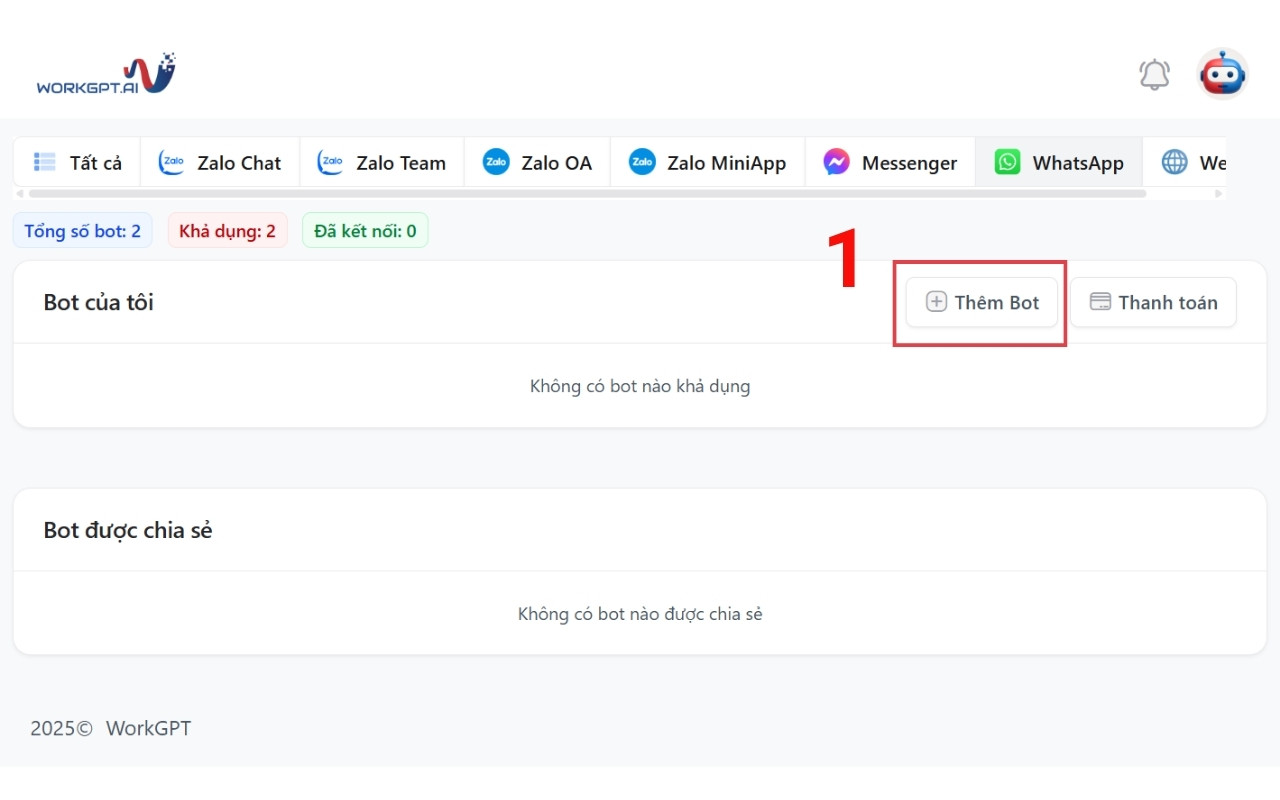Screen dimensions: 1280x800
Task: Click the globe web icon
Action: pyautogui.click(x=1174, y=162)
